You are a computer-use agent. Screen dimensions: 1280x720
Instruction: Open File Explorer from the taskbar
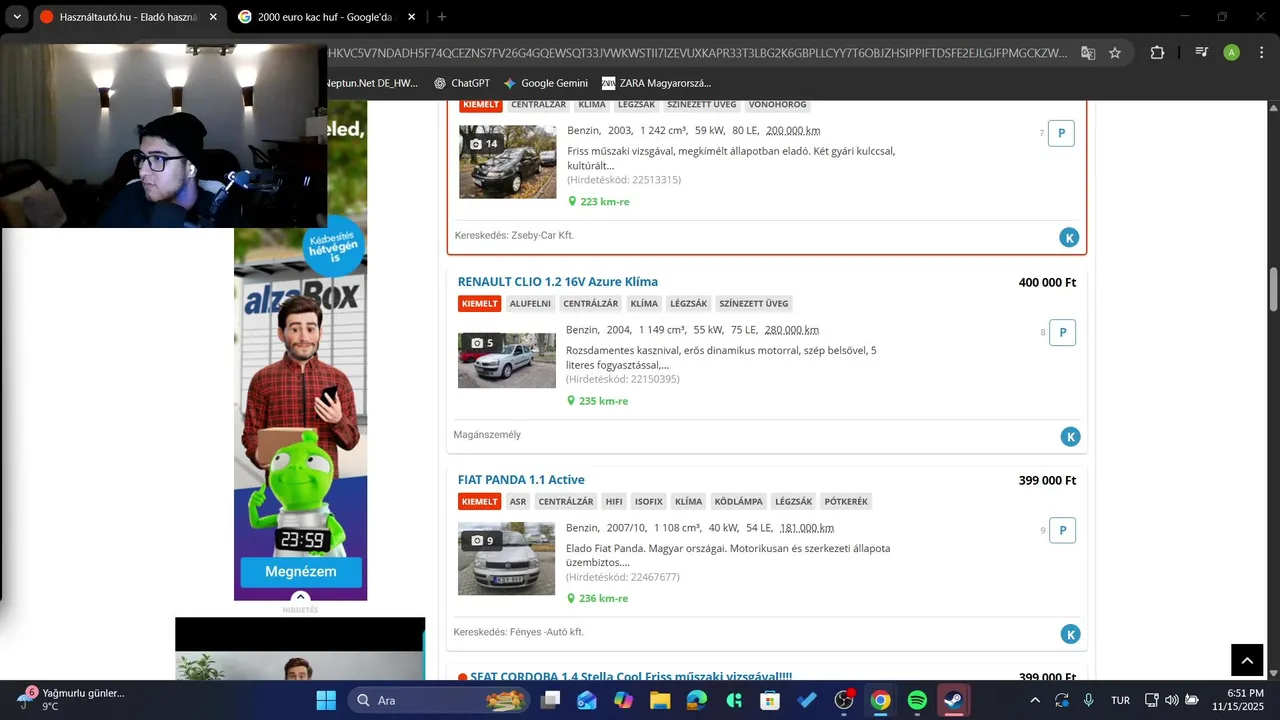(660, 700)
